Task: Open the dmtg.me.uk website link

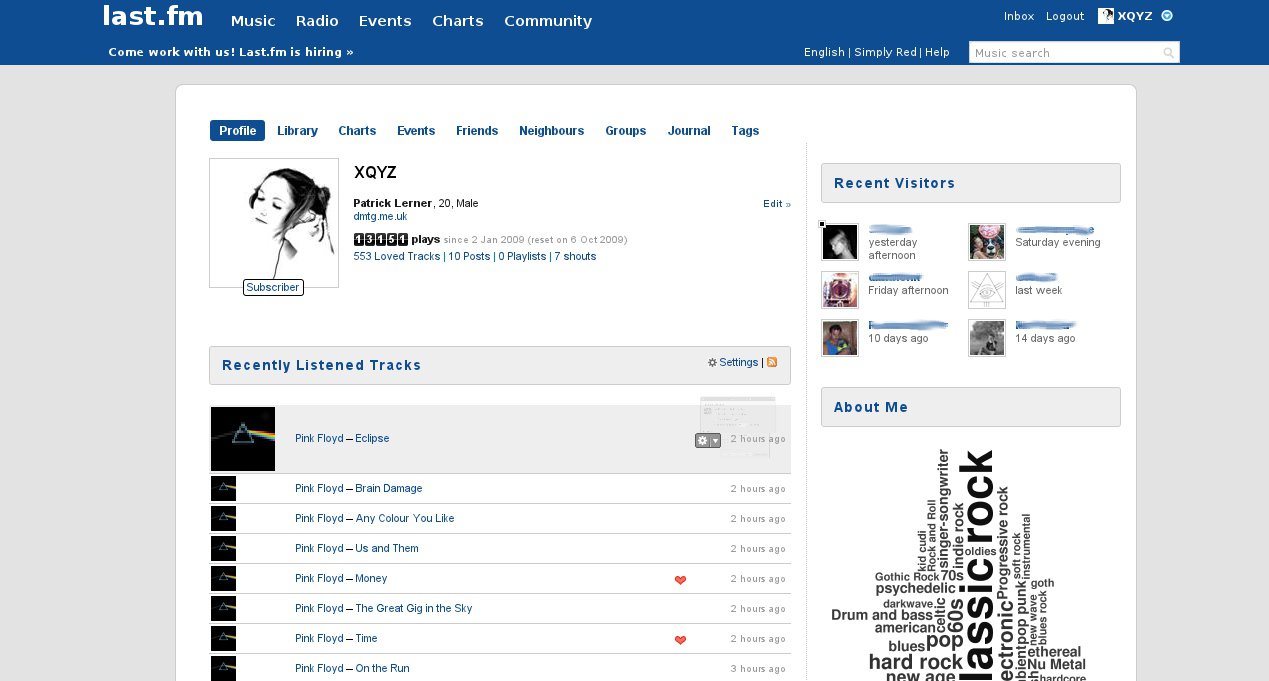Action: pos(380,216)
